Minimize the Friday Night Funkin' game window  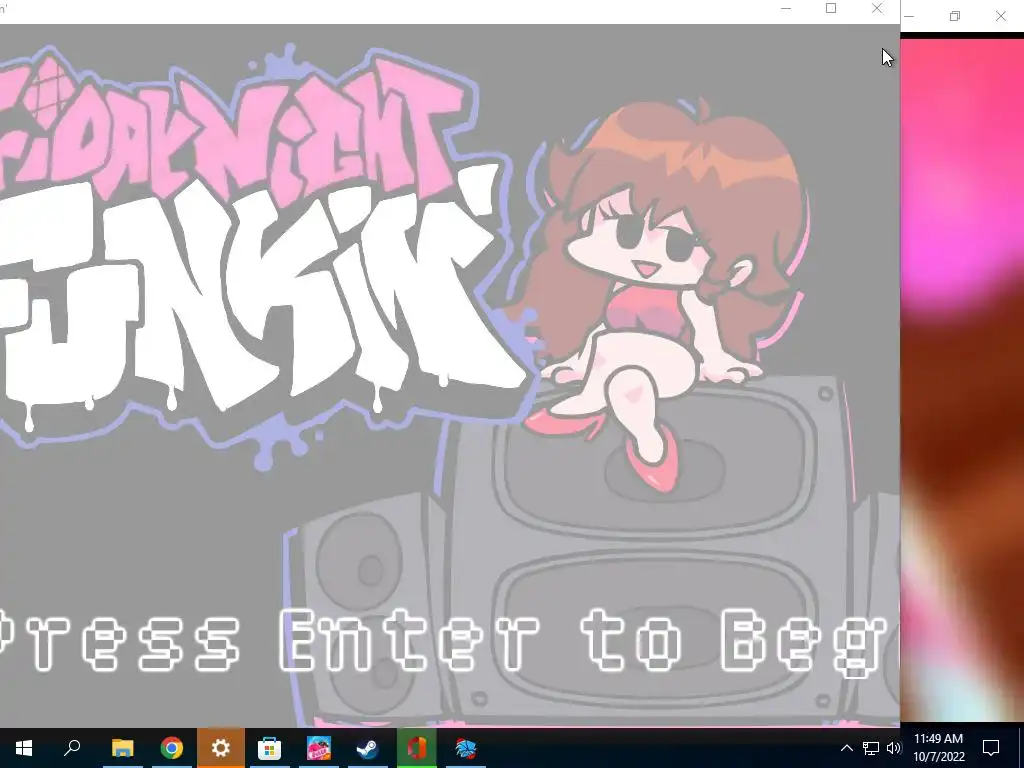pos(786,8)
